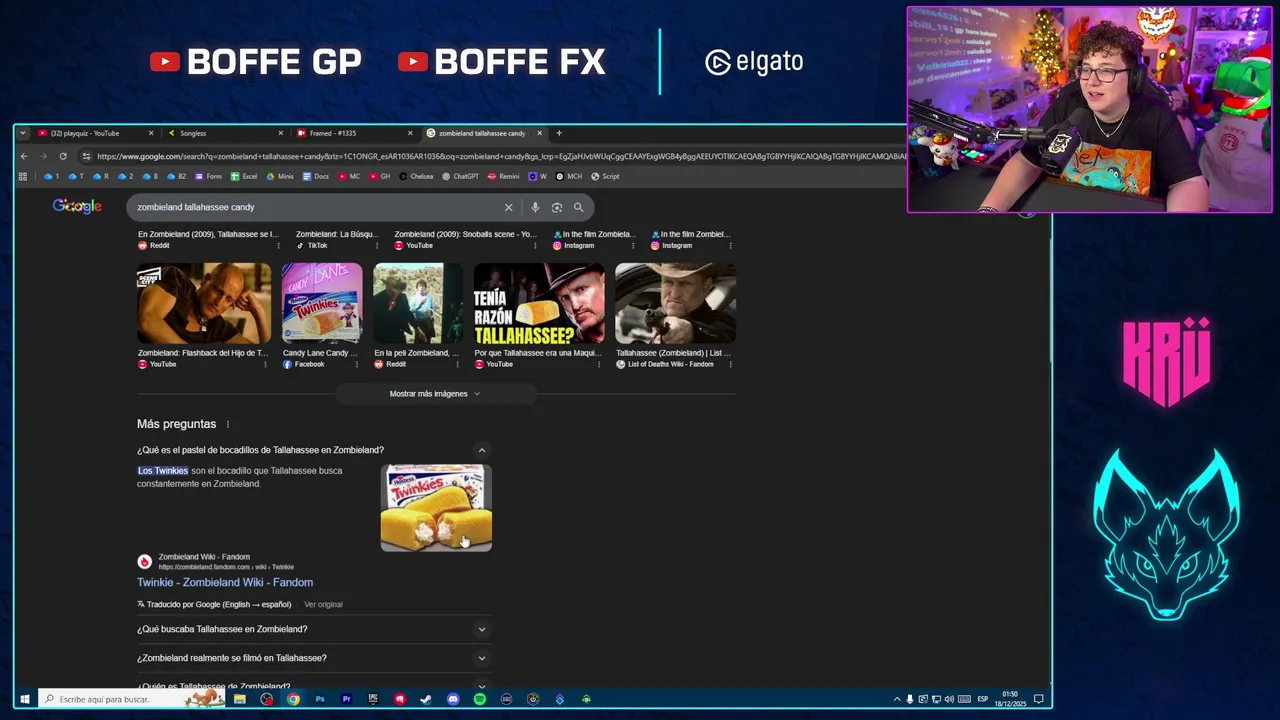Open the Zombieland Flashback del Hijo result
Image resolution: width=1280 pixels, height=720 pixels.
203,353
